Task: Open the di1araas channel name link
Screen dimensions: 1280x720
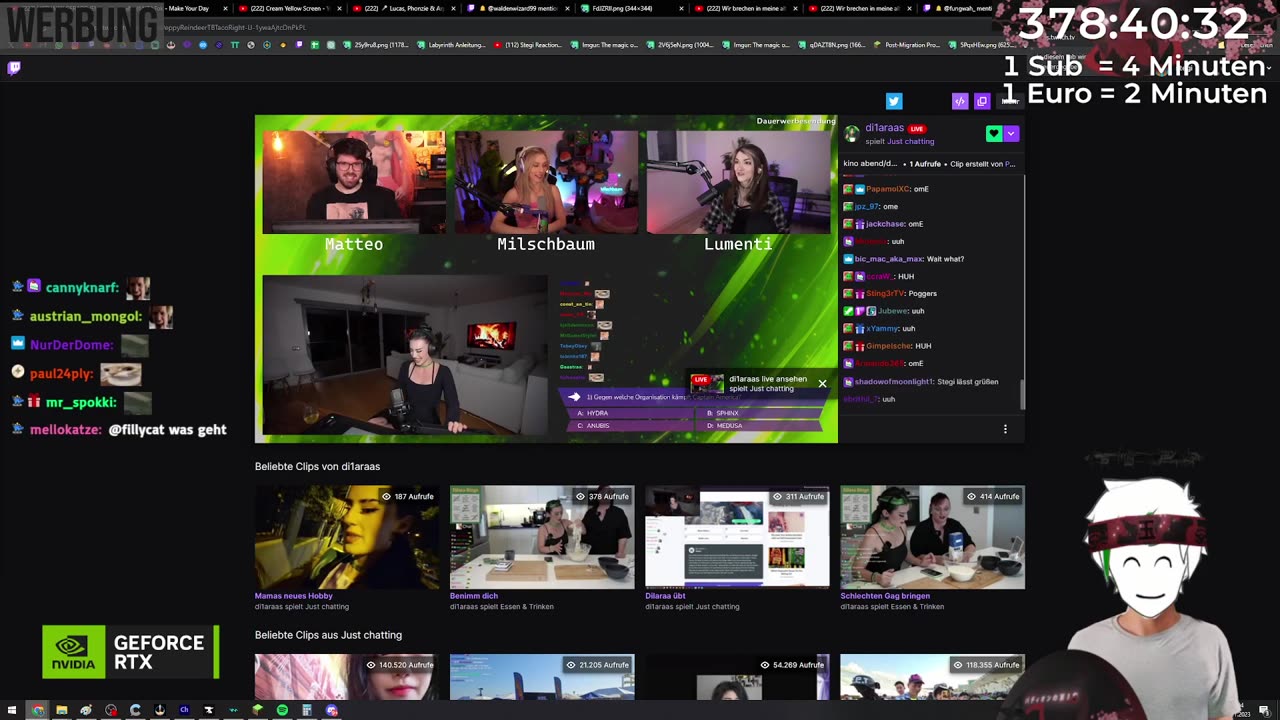Action: tap(884, 128)
